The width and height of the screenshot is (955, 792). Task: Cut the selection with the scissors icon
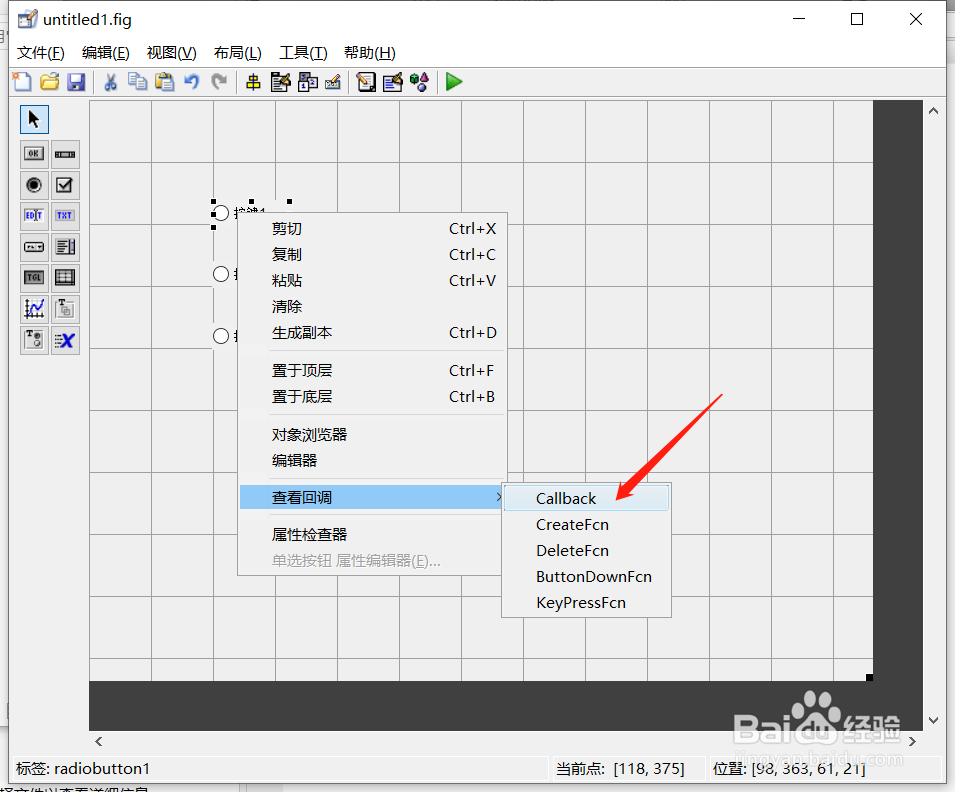coord(110,82)
